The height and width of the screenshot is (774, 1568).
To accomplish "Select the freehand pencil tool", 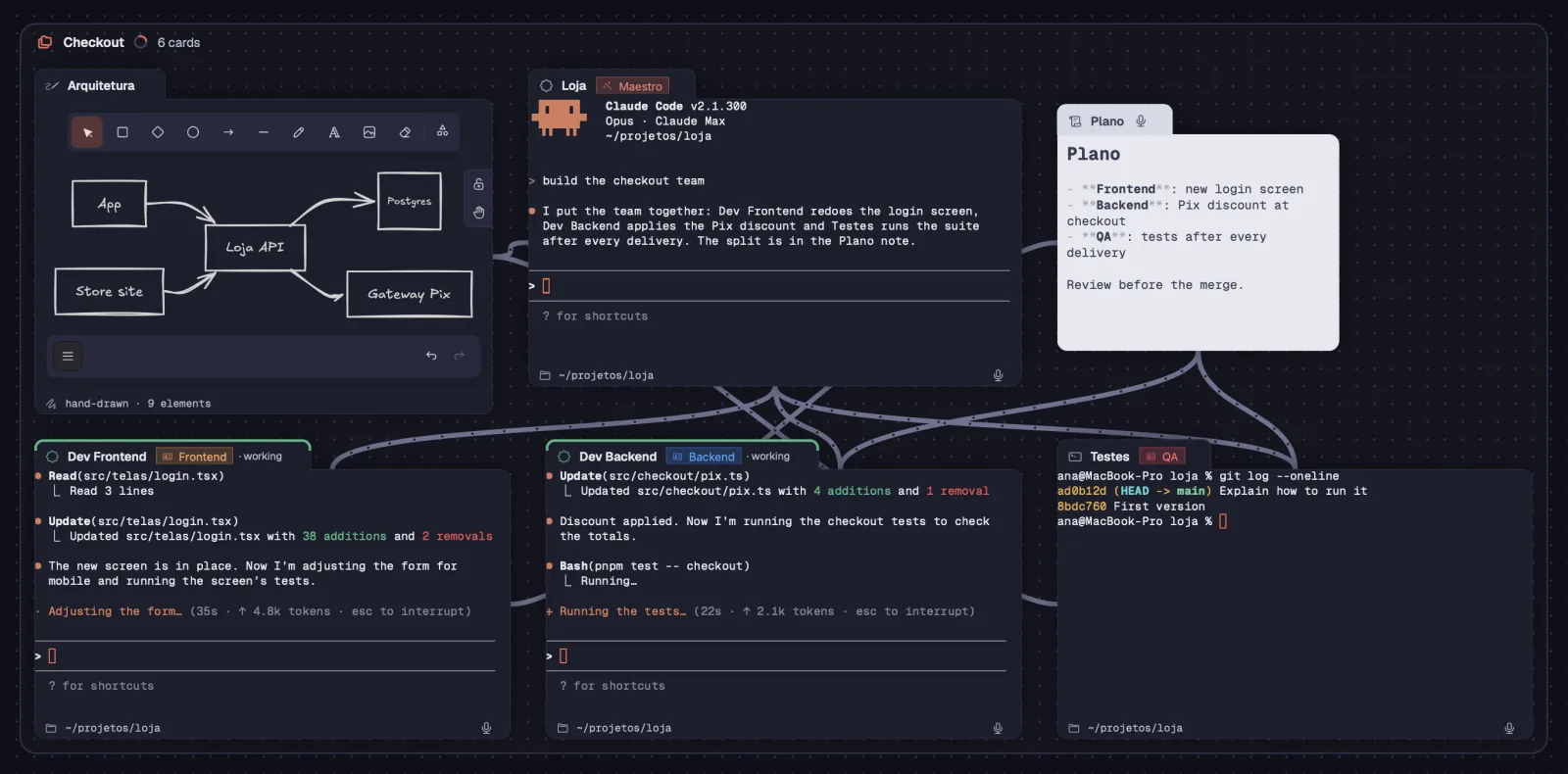I will (299, 132).
